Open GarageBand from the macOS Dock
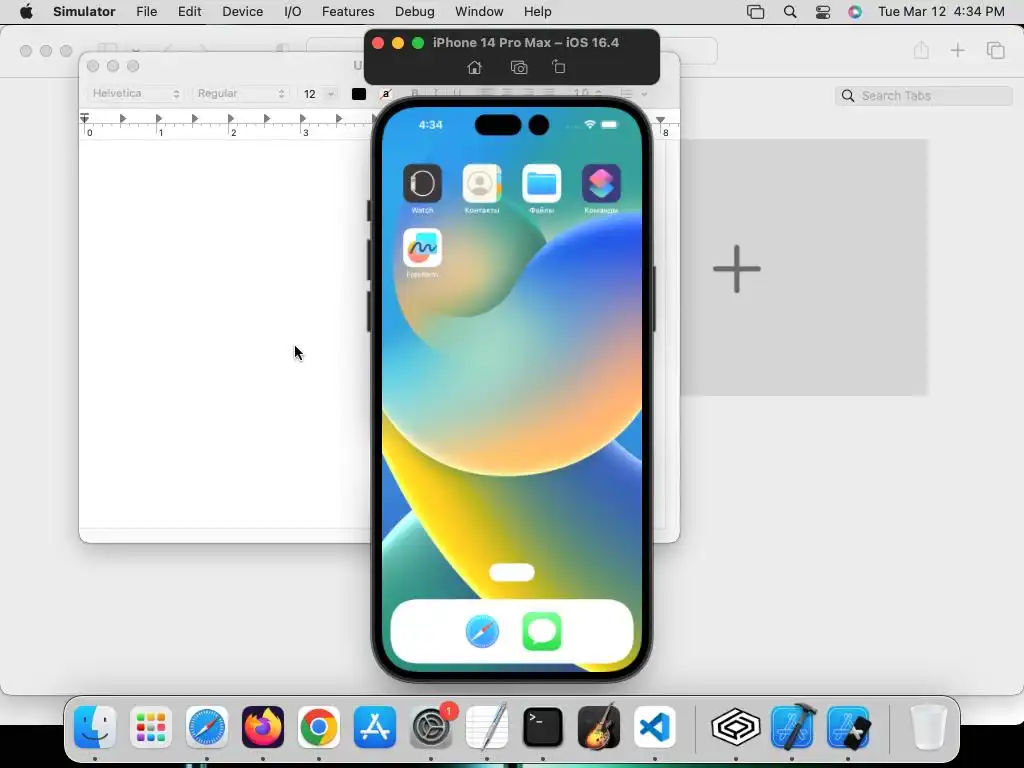This screenshot has height=768, width=1024. (599, 727)
